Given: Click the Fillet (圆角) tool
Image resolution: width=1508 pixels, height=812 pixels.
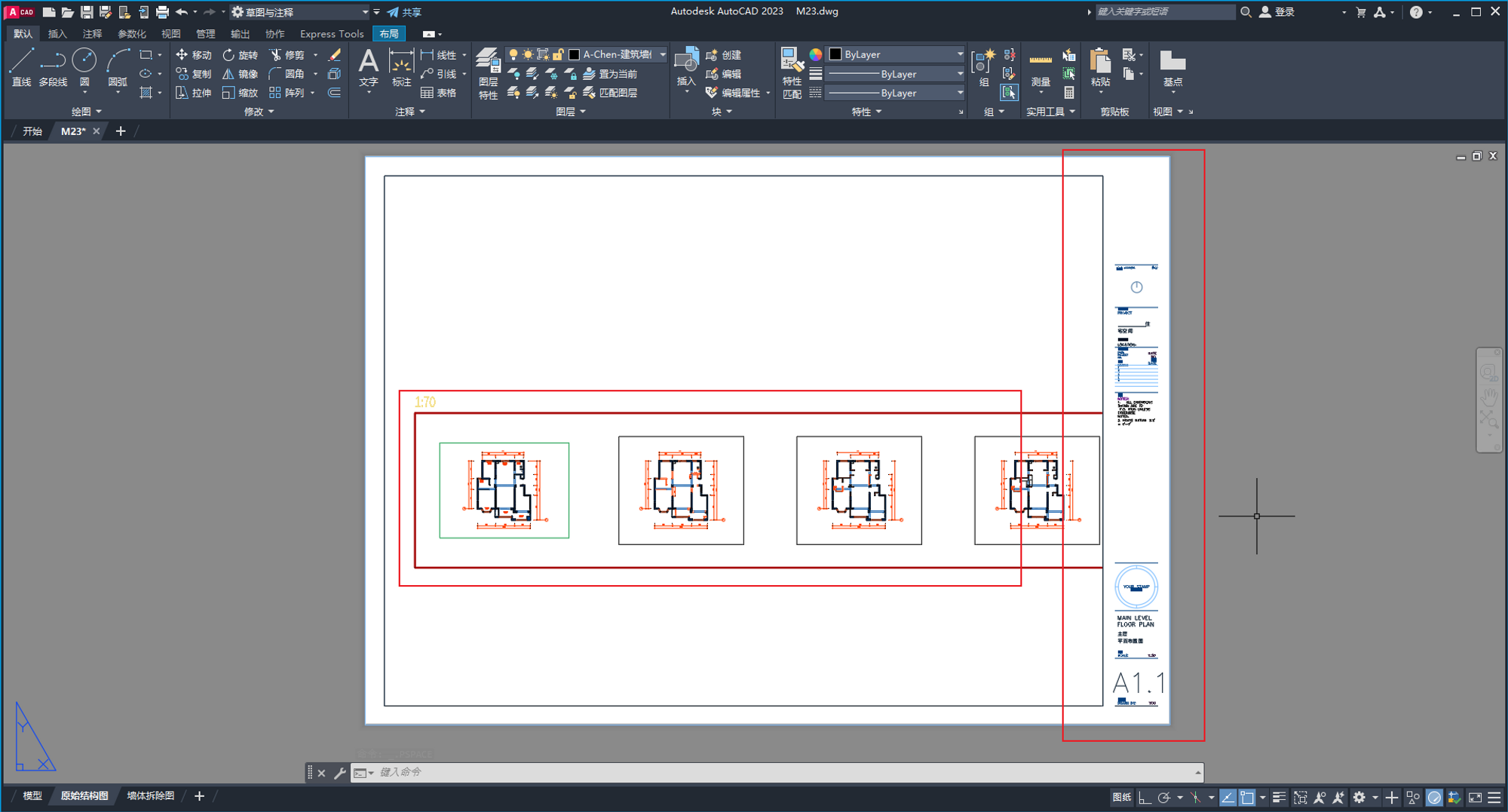Looking at the screenshot, I should [287, 74].
